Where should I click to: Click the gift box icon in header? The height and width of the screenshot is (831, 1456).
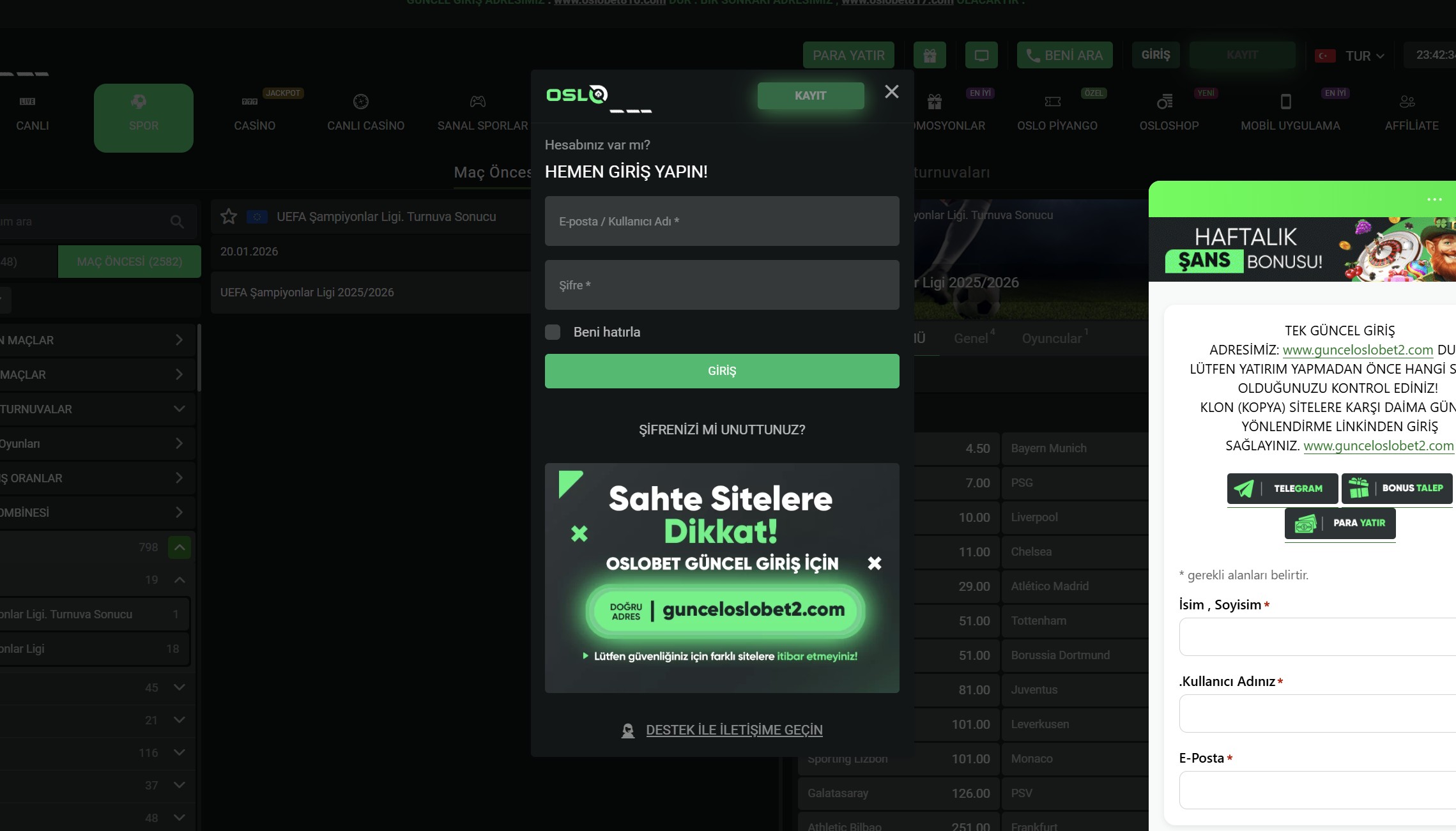930,56
